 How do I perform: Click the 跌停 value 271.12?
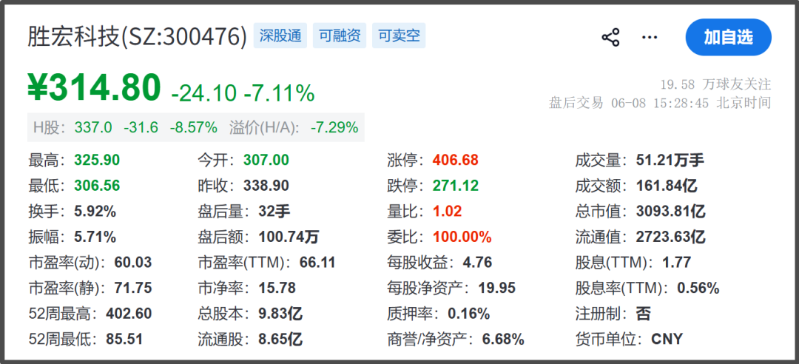point(456,186)
